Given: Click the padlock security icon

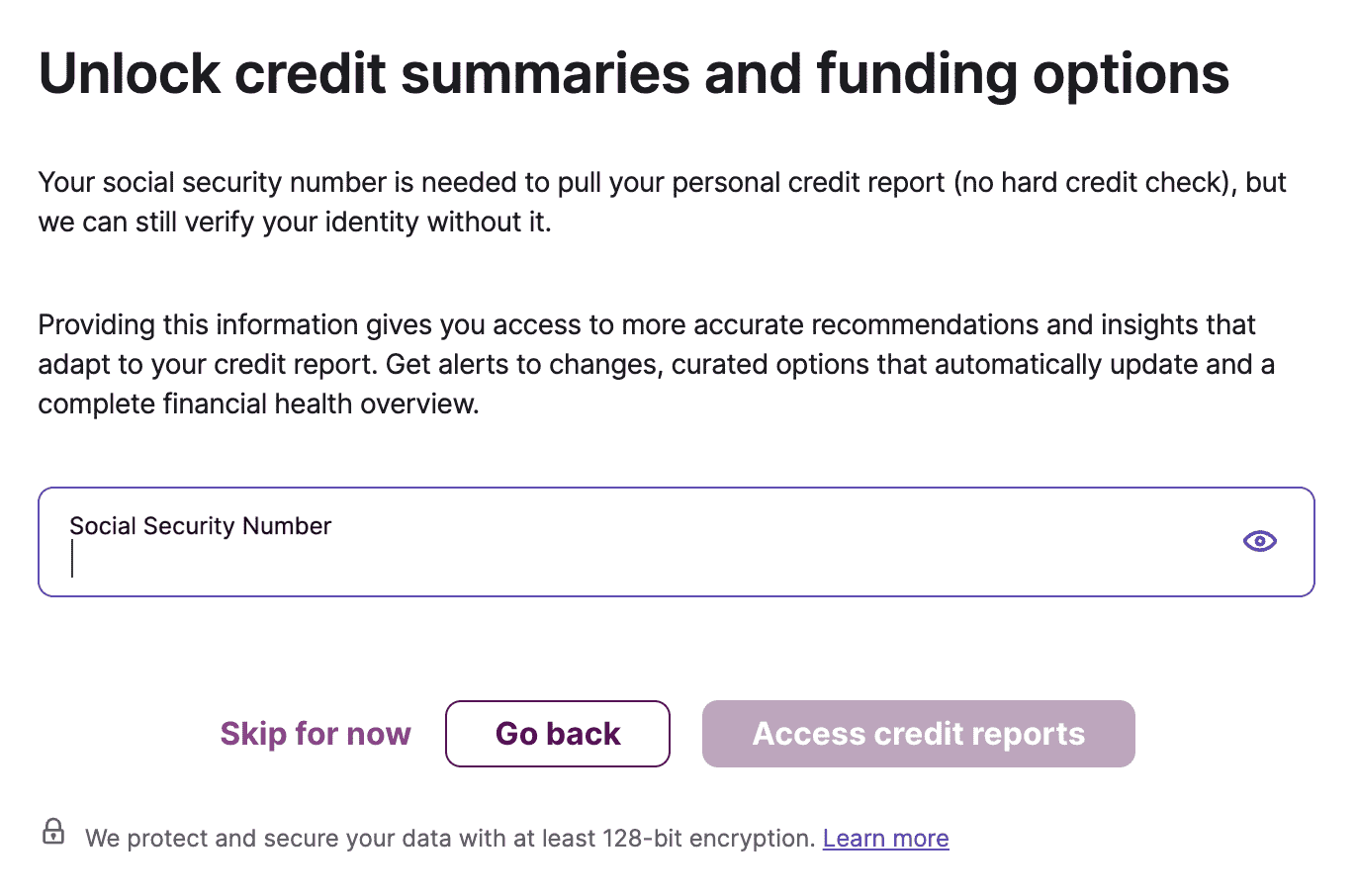Looking at the screenshot, I should coord(53,832).
